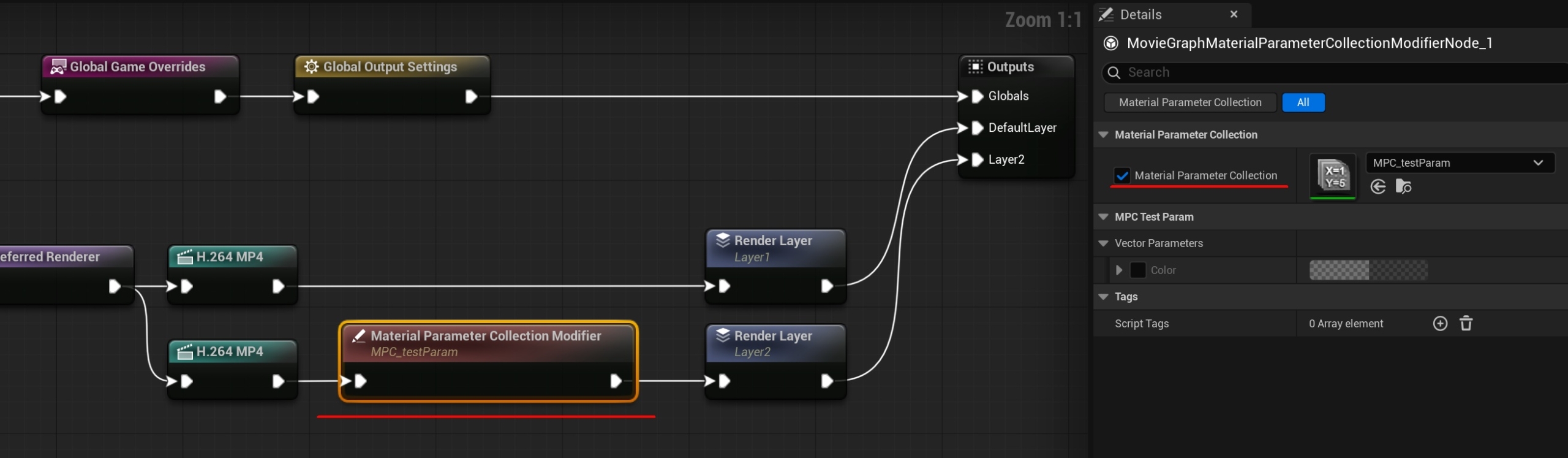Click the Material Parameter Collection Modifier pencil icon
The width and height of the screenshot is (1568, 458).
(x=359, y=335)
